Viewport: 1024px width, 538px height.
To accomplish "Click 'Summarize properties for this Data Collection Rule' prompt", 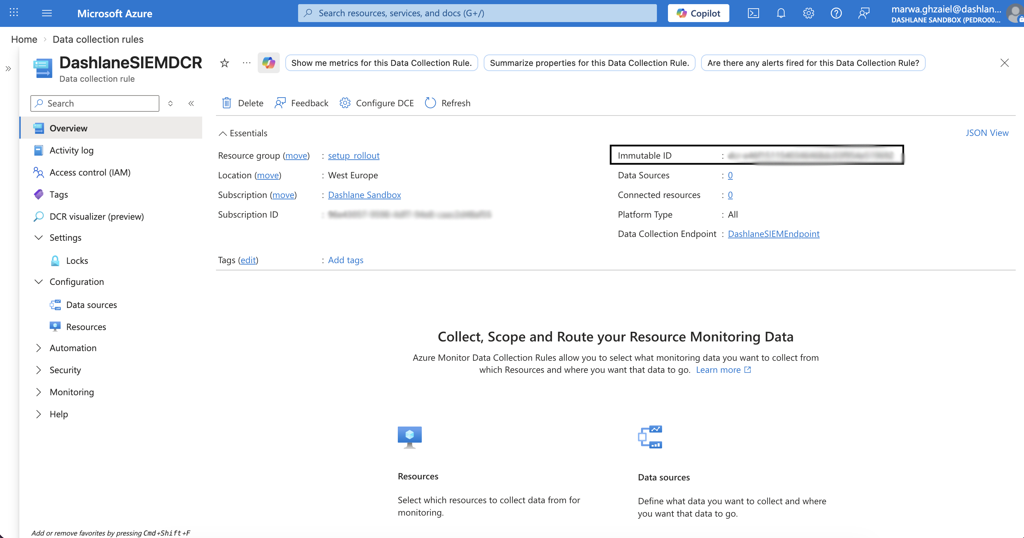I will (589, 63).
